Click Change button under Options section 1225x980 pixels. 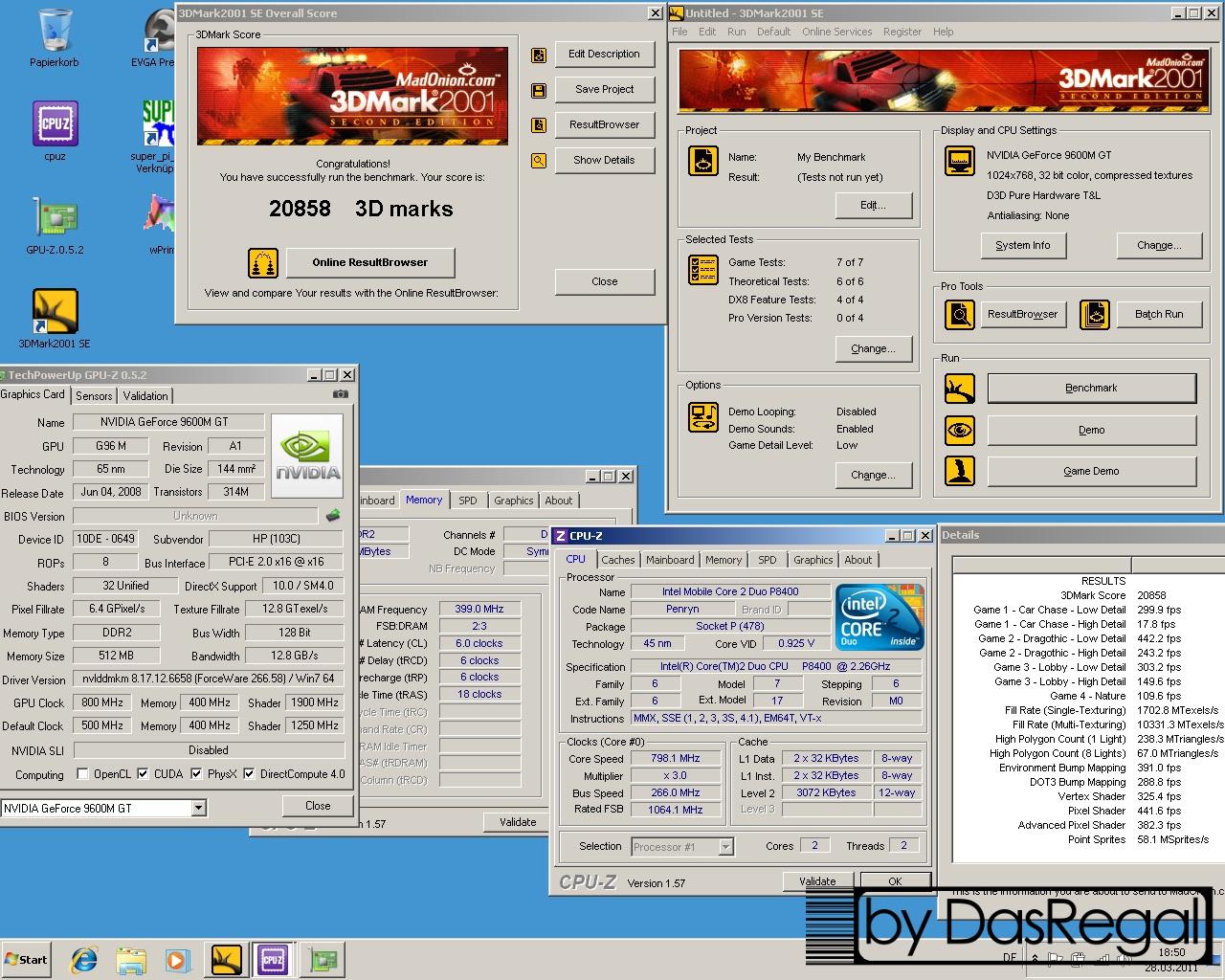(x=873, y=475)
